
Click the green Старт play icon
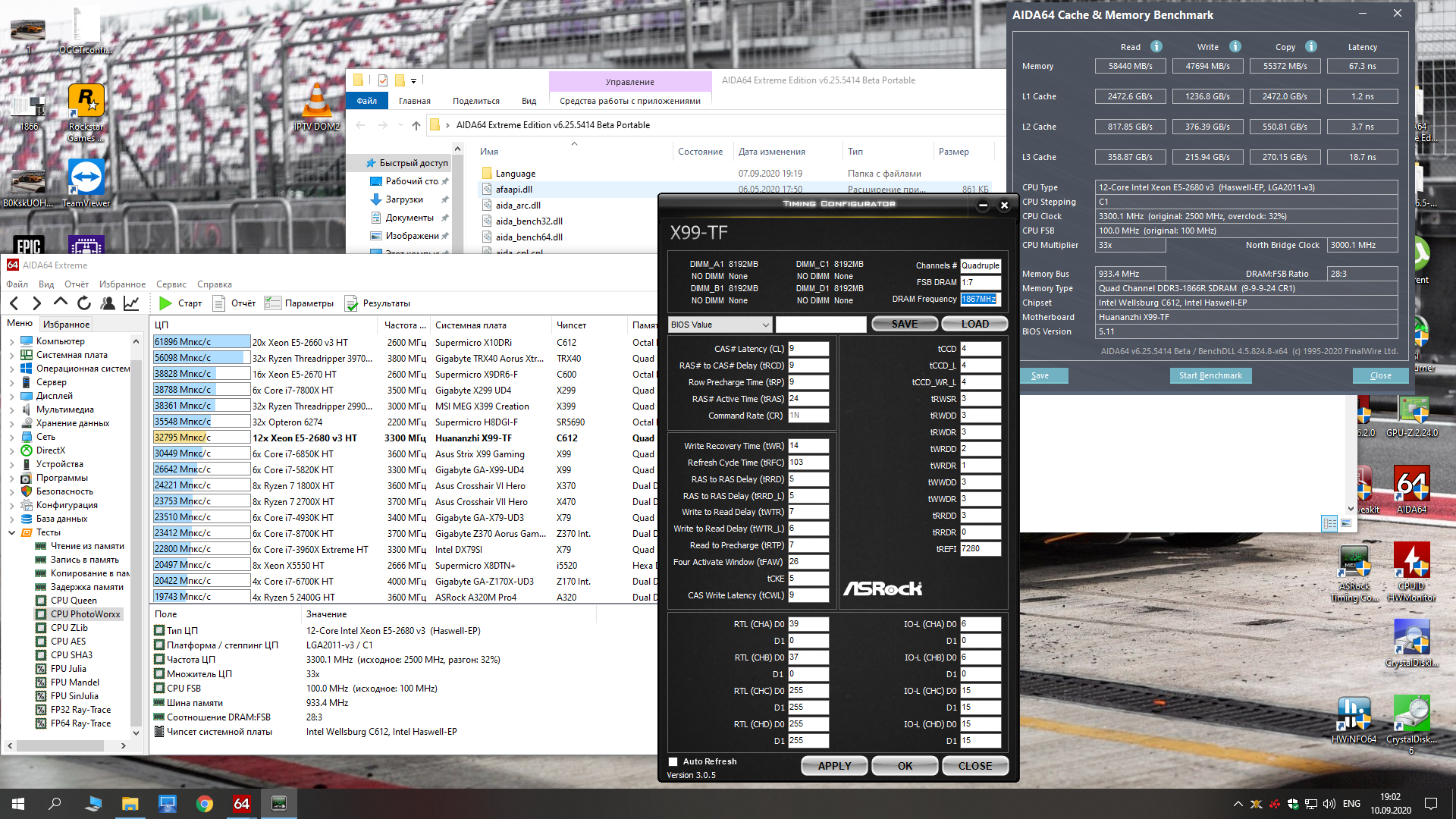(165, 303)
